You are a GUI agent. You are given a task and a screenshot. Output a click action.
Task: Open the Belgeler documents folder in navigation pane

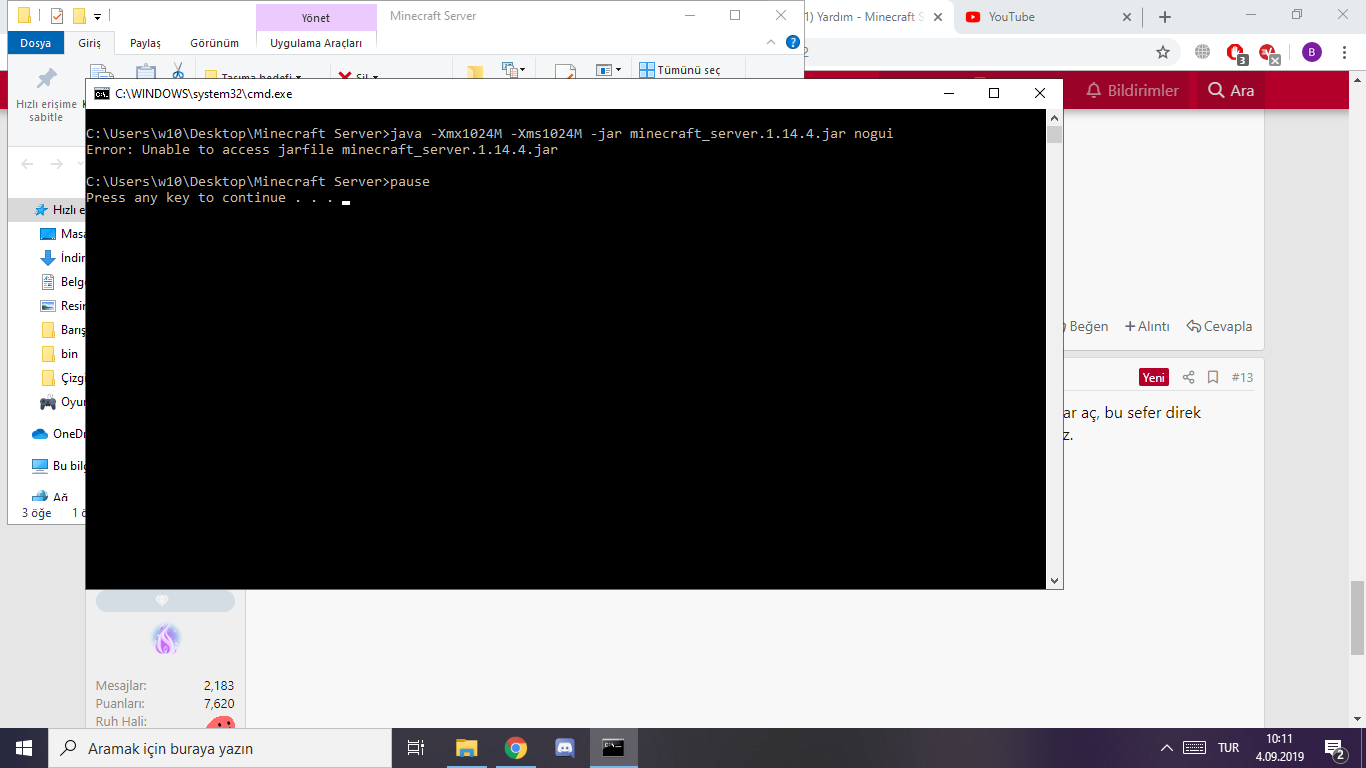coord(62,282)
